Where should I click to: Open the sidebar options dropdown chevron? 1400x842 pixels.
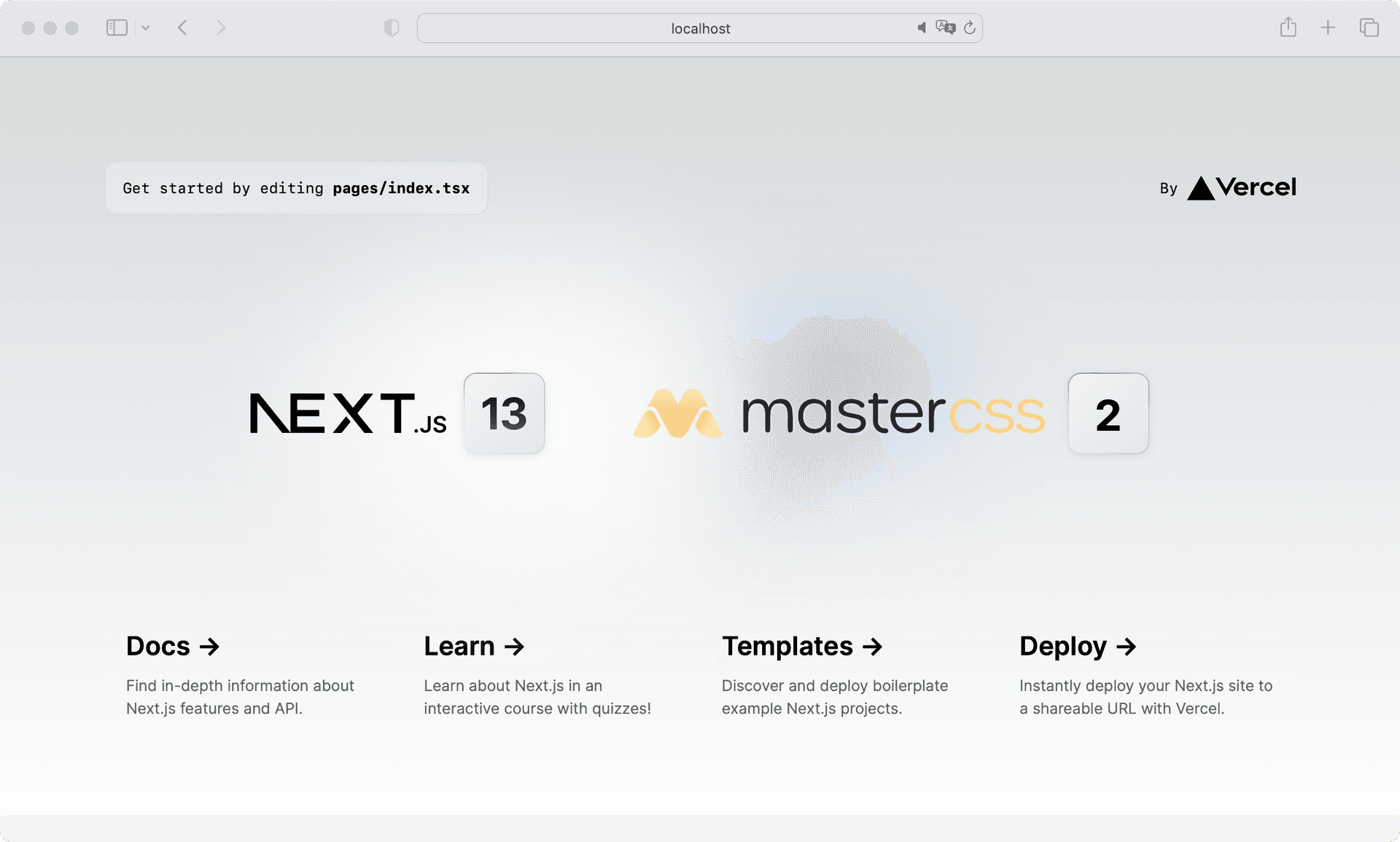(146, 28)
